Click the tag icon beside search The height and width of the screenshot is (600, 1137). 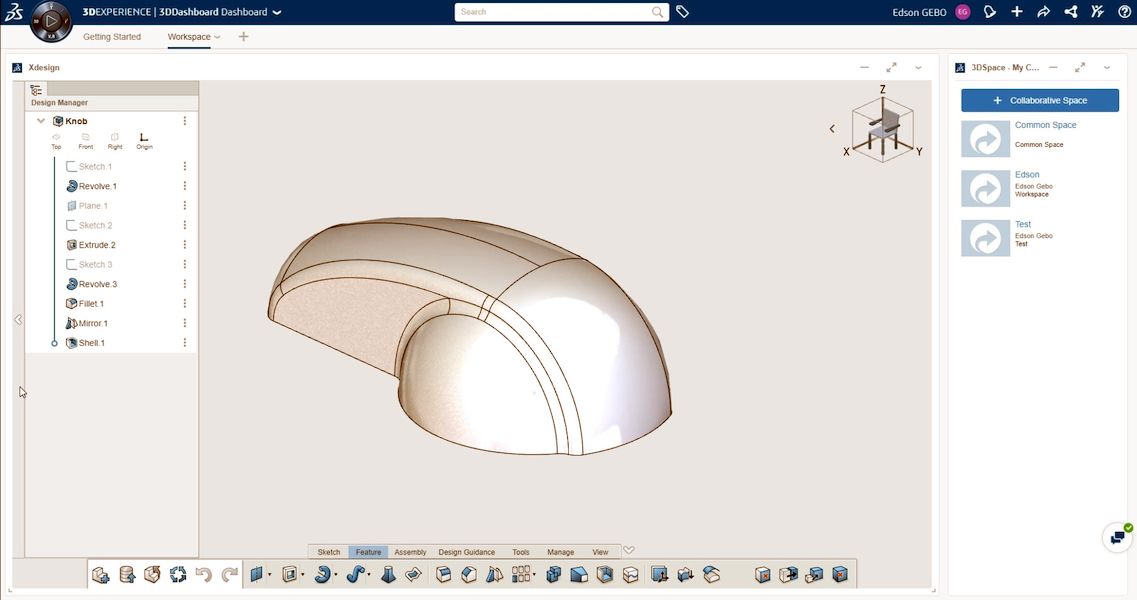click(682, 12)
